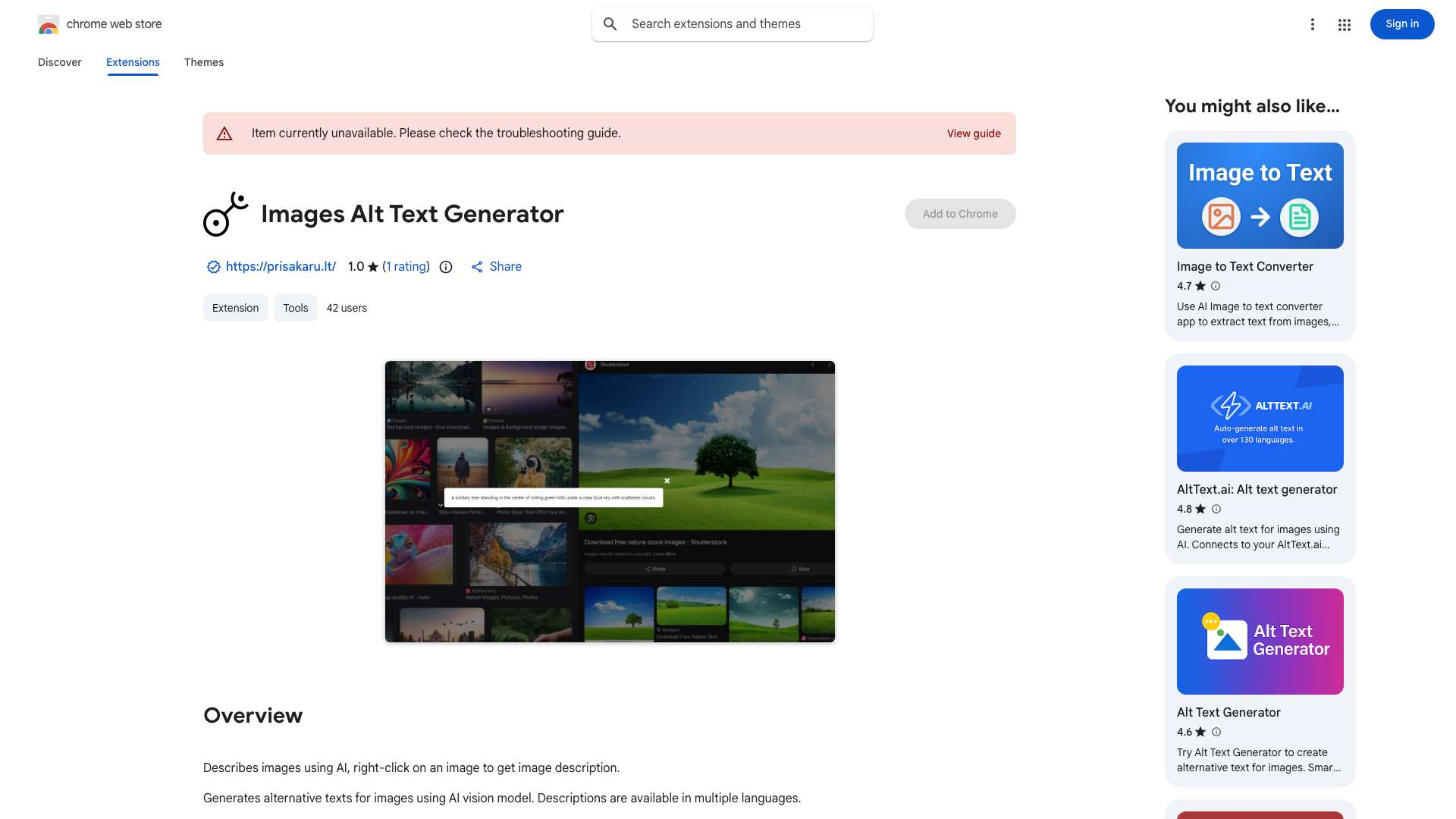This screenshot has height=819, width=1456.
Task: Click info icon beside 4.7 rating
Action: (x=1216, y=286)
